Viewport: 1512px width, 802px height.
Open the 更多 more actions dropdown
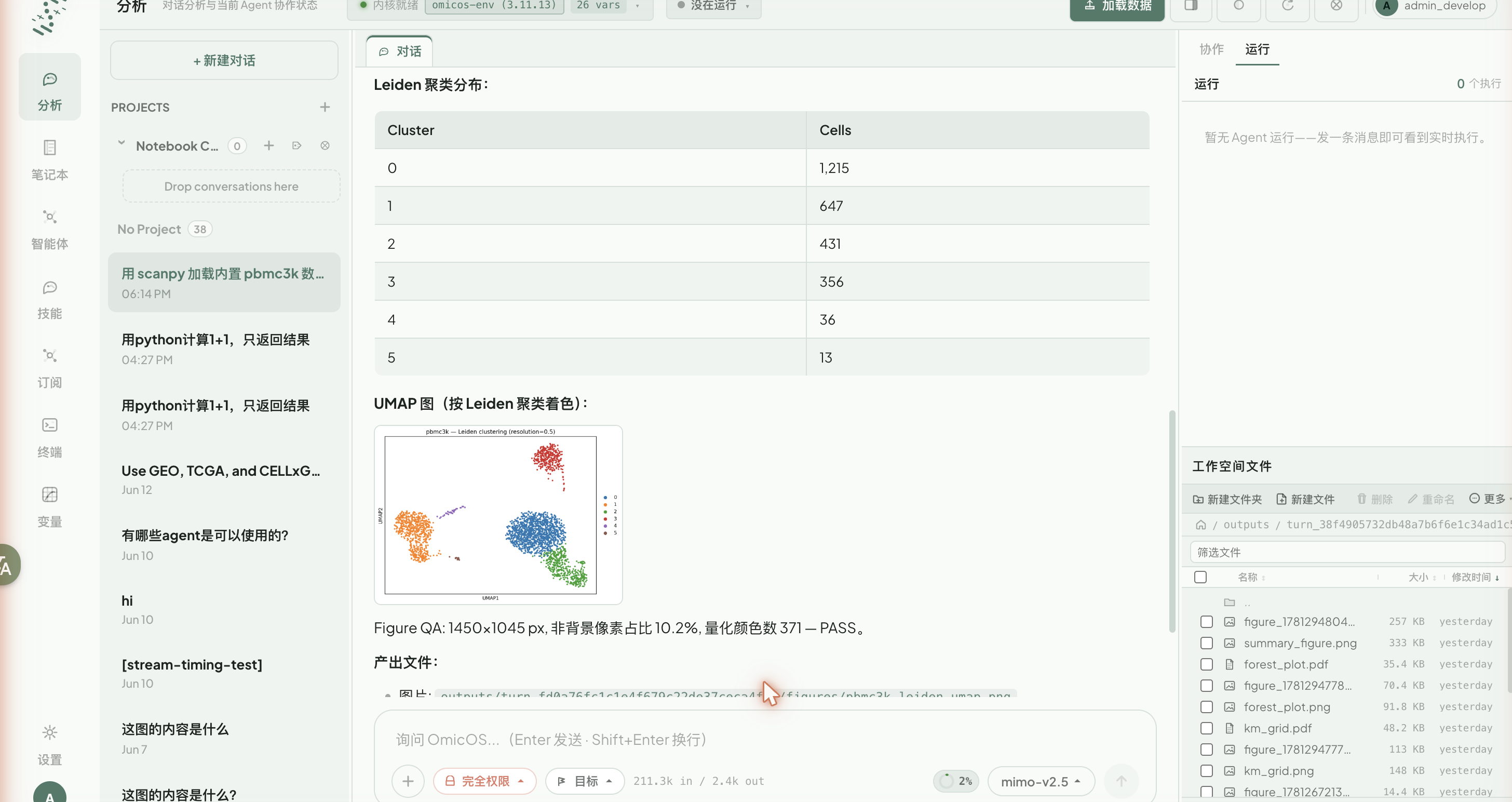tap(1489, 499)
